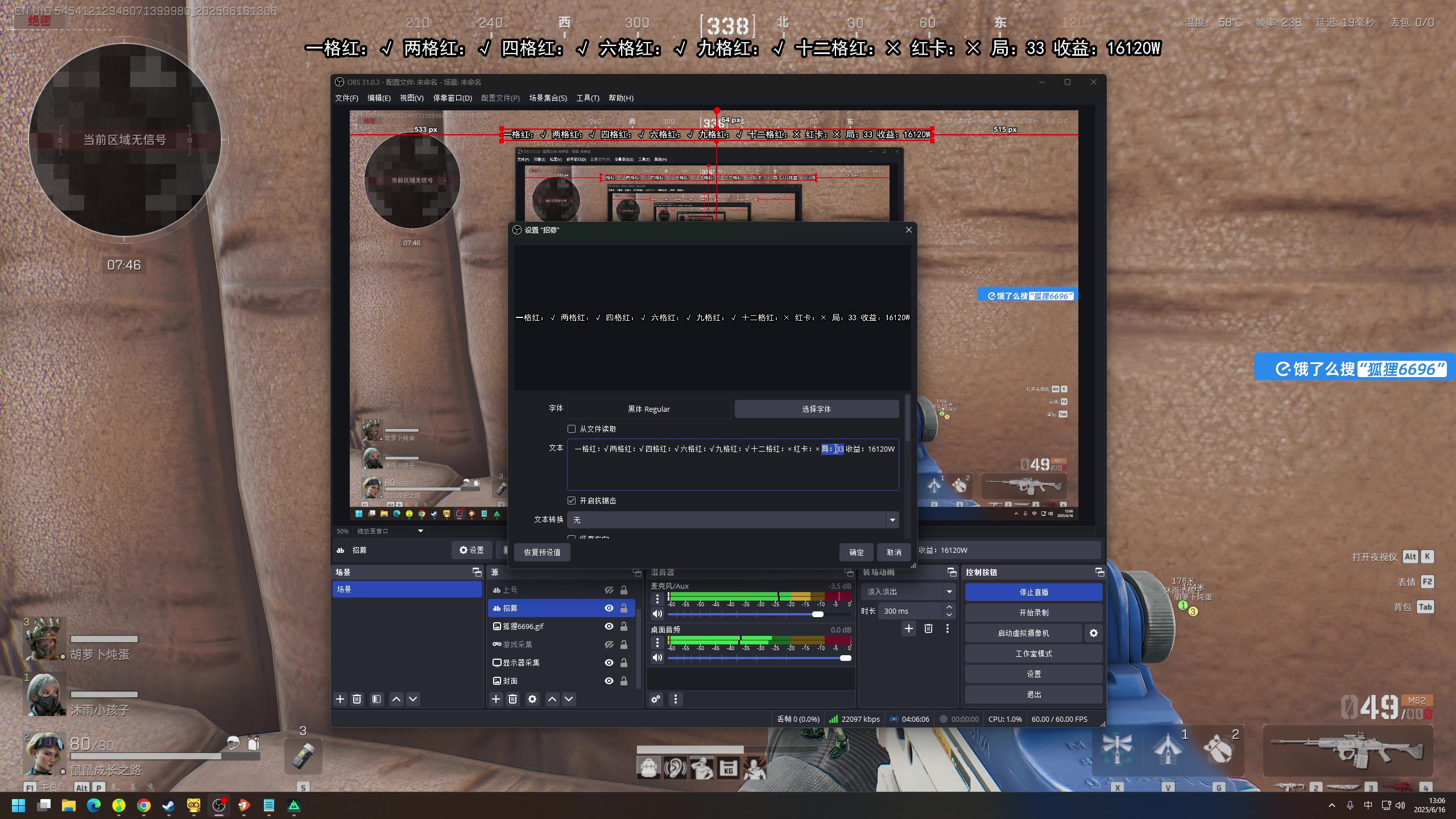The width and height of the screenshot is (1456, 819).
Task: Open 帮助(H) menu
Action: pos(621,98)
